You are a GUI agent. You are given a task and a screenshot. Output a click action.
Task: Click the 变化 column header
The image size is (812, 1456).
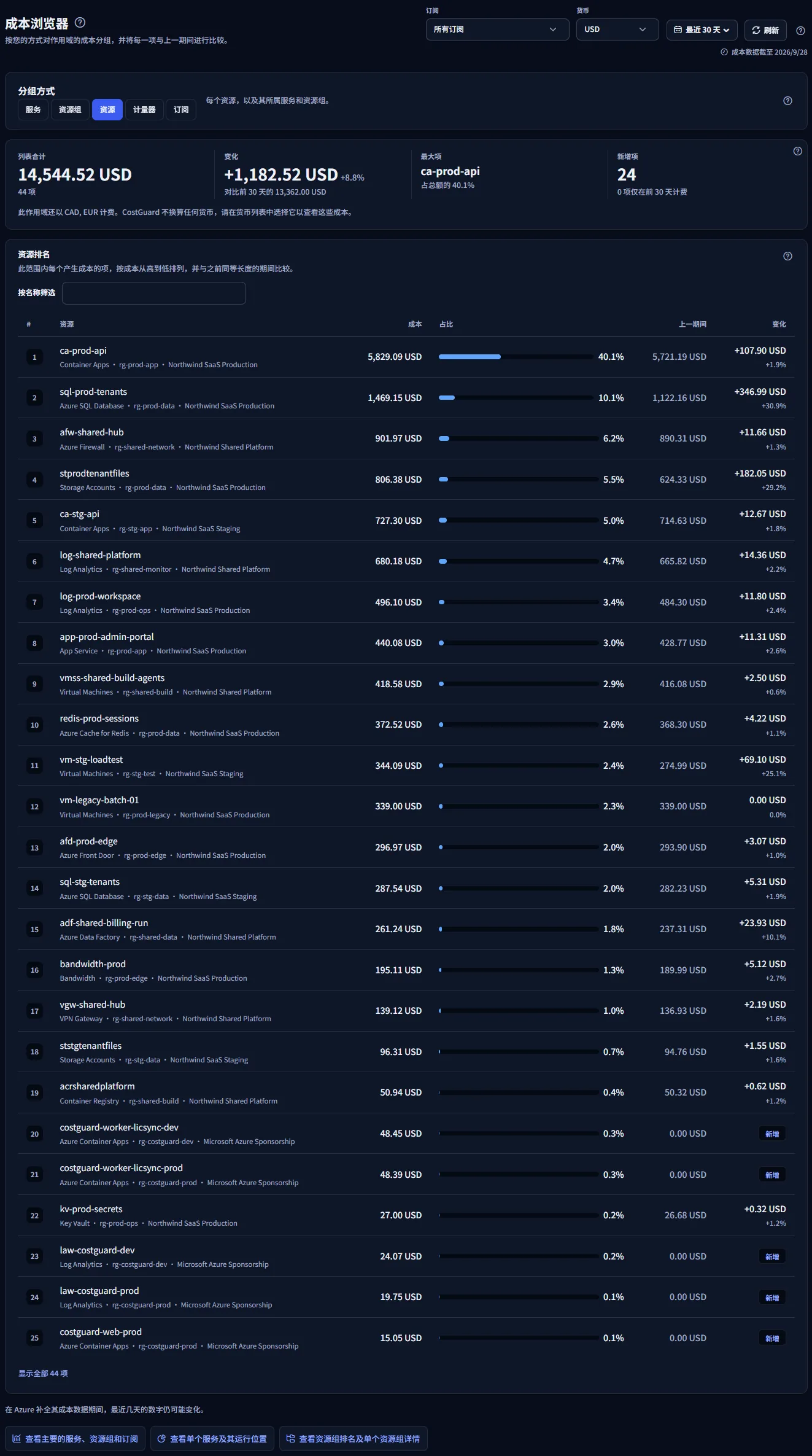pyautogui.click(x=779, y=324)
